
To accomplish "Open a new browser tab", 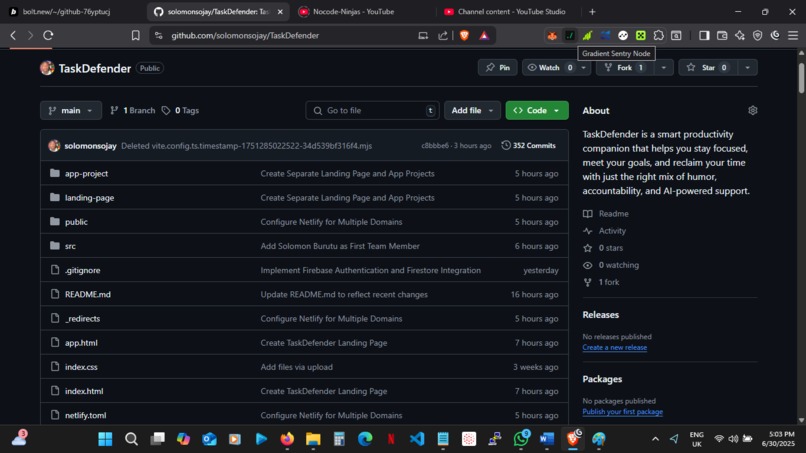I will (x=592, y=11).
